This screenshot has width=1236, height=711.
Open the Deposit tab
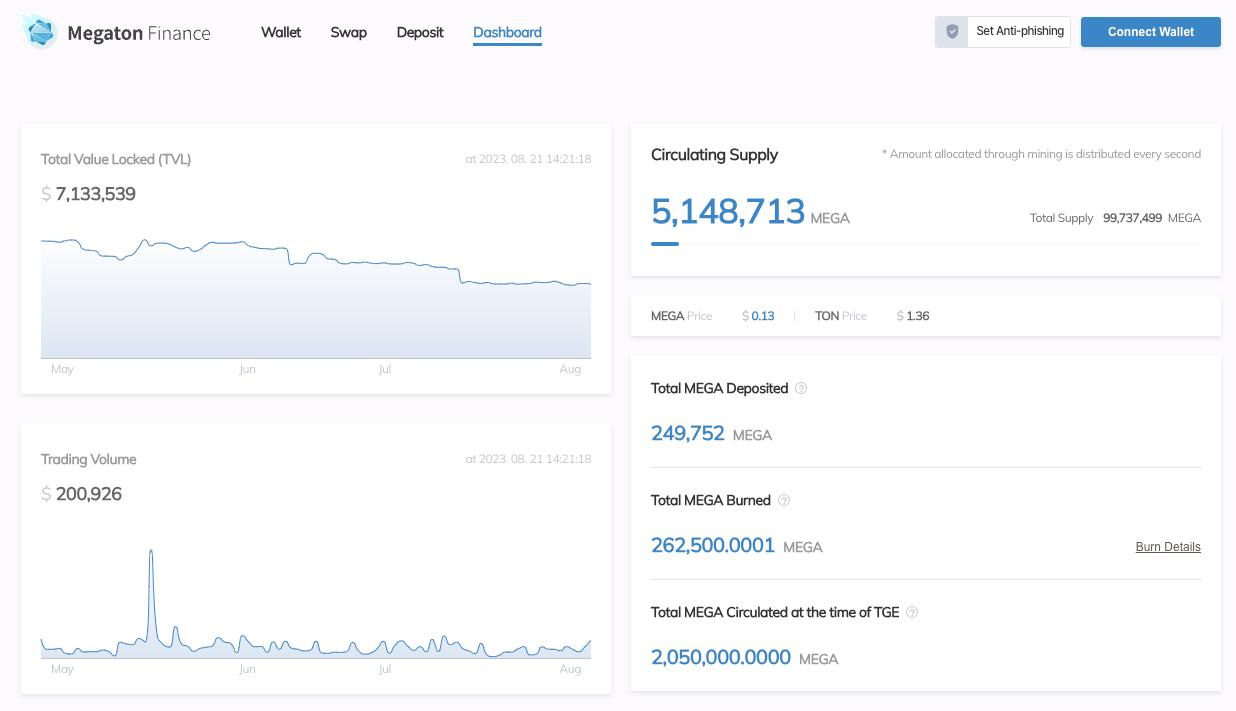(x=420, y=32)
